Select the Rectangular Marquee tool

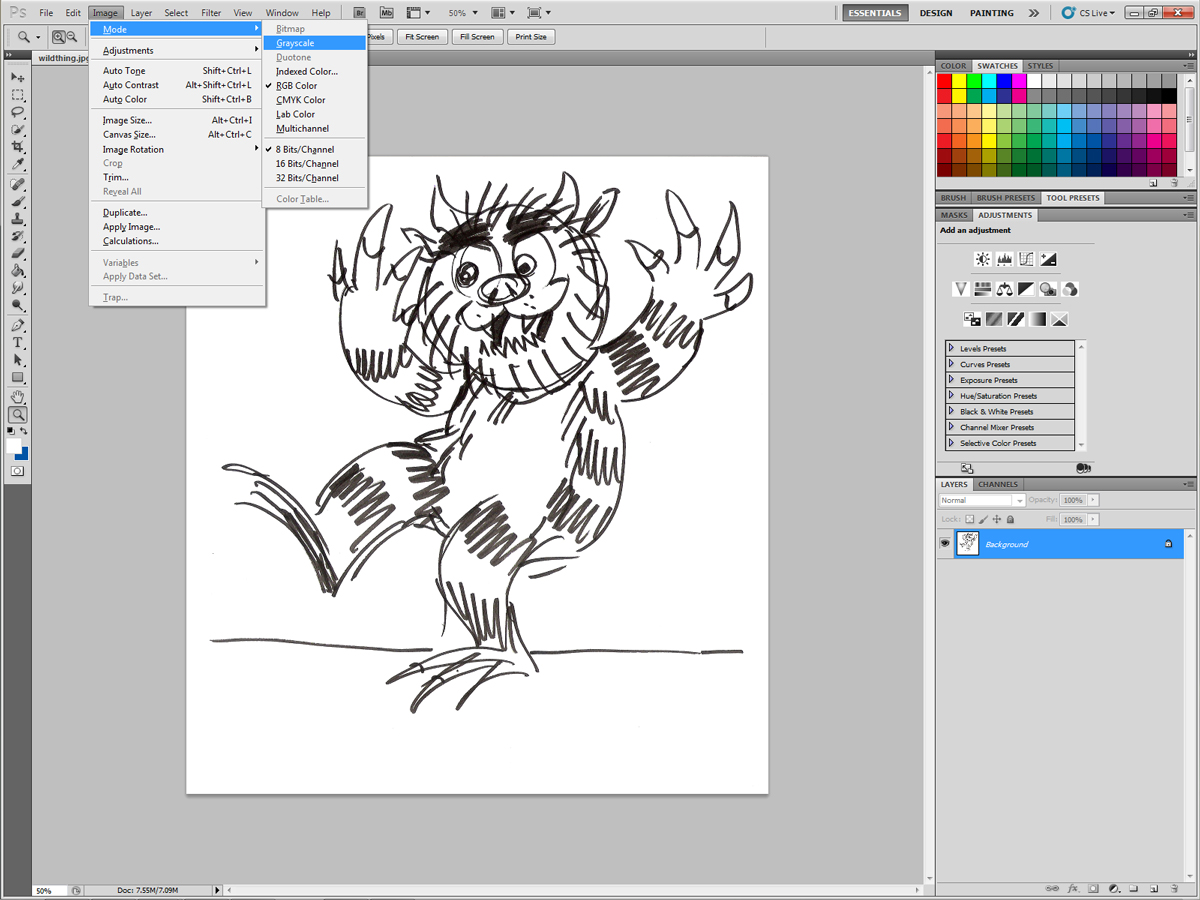tap(18, 95)
